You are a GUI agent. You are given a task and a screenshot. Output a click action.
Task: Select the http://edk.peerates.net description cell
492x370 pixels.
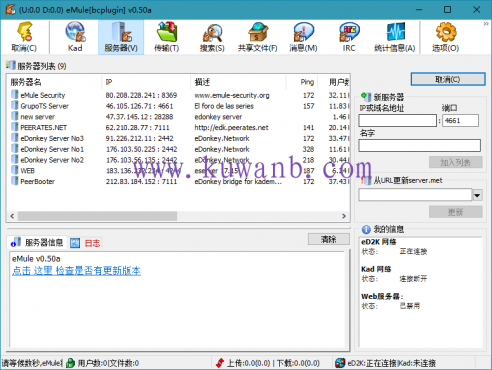tap(231, 127)
